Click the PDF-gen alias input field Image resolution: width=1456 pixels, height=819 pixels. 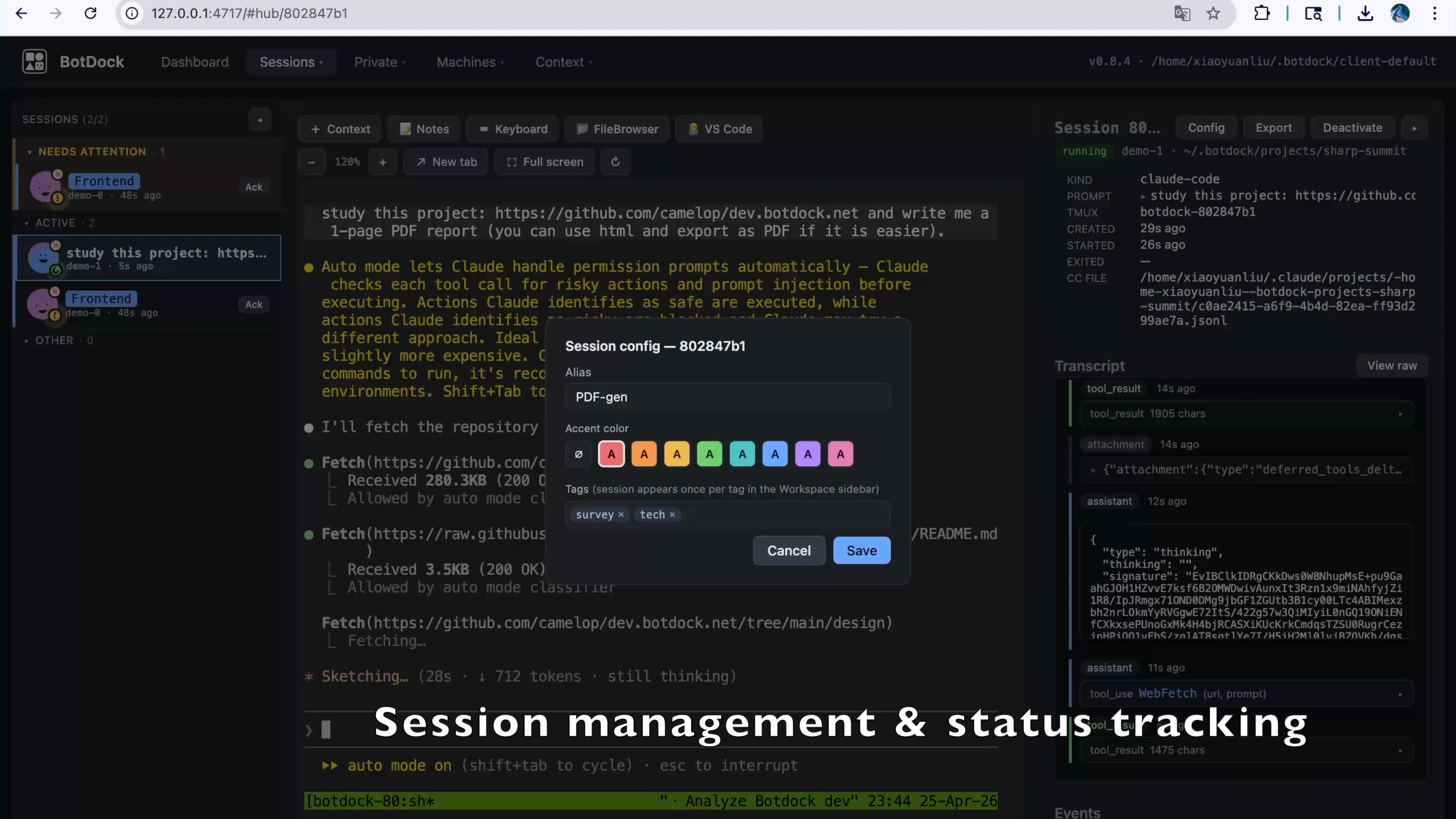[727, 397]
